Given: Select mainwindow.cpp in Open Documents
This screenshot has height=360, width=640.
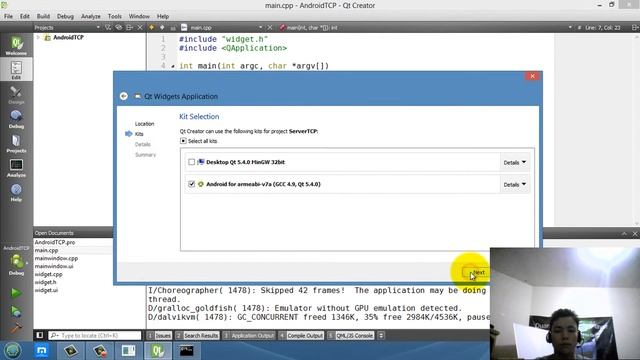Looking at the screenshot, I should coord(56,258).
